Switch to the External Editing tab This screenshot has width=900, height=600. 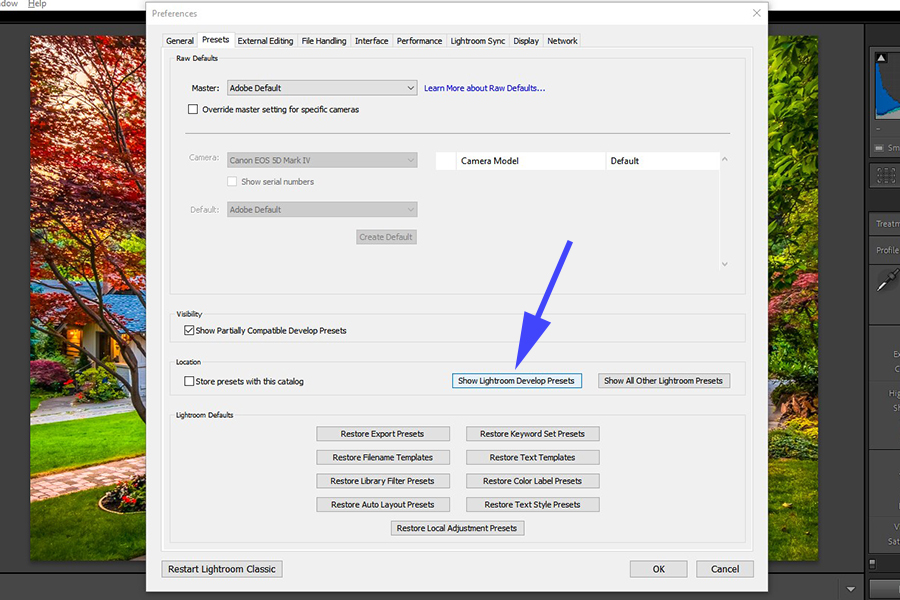tap(265, 41)
